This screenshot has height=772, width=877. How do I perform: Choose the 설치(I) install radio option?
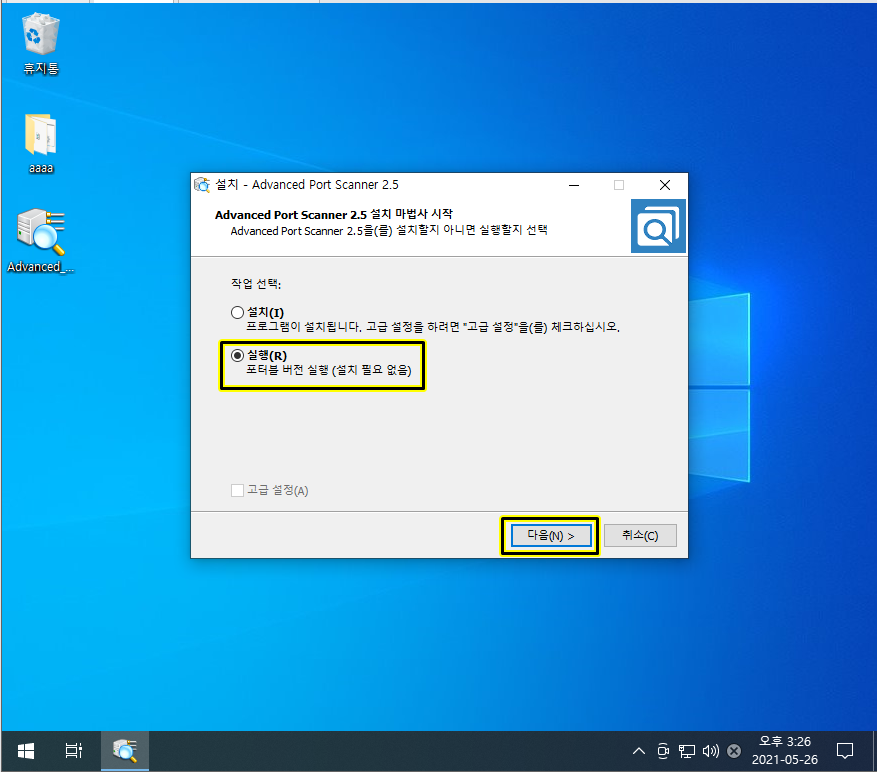pyautogui.click(x=237, y=312)
